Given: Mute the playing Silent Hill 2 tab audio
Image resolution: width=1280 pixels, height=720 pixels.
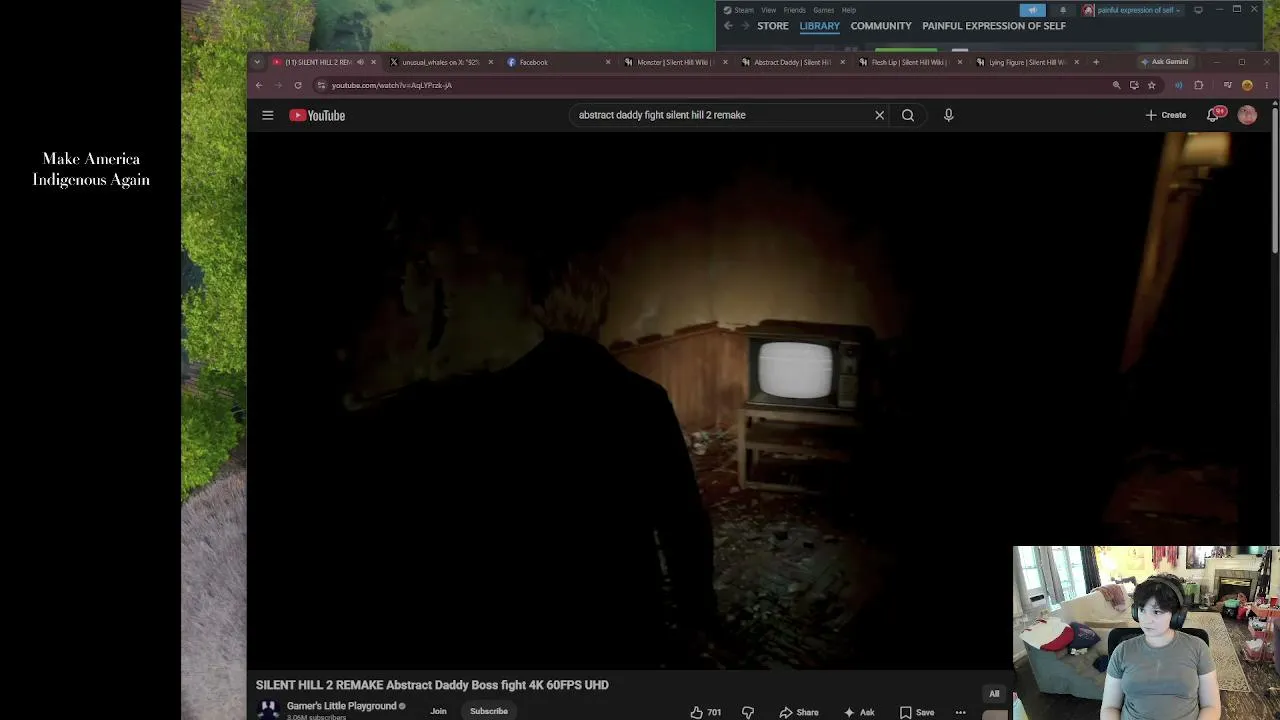Looking at the screenshot, I should [360, 62].
